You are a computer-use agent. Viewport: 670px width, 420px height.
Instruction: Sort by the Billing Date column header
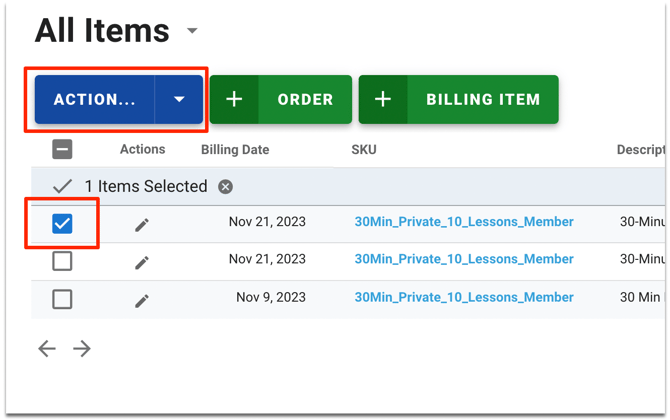[x=235, y=150]
